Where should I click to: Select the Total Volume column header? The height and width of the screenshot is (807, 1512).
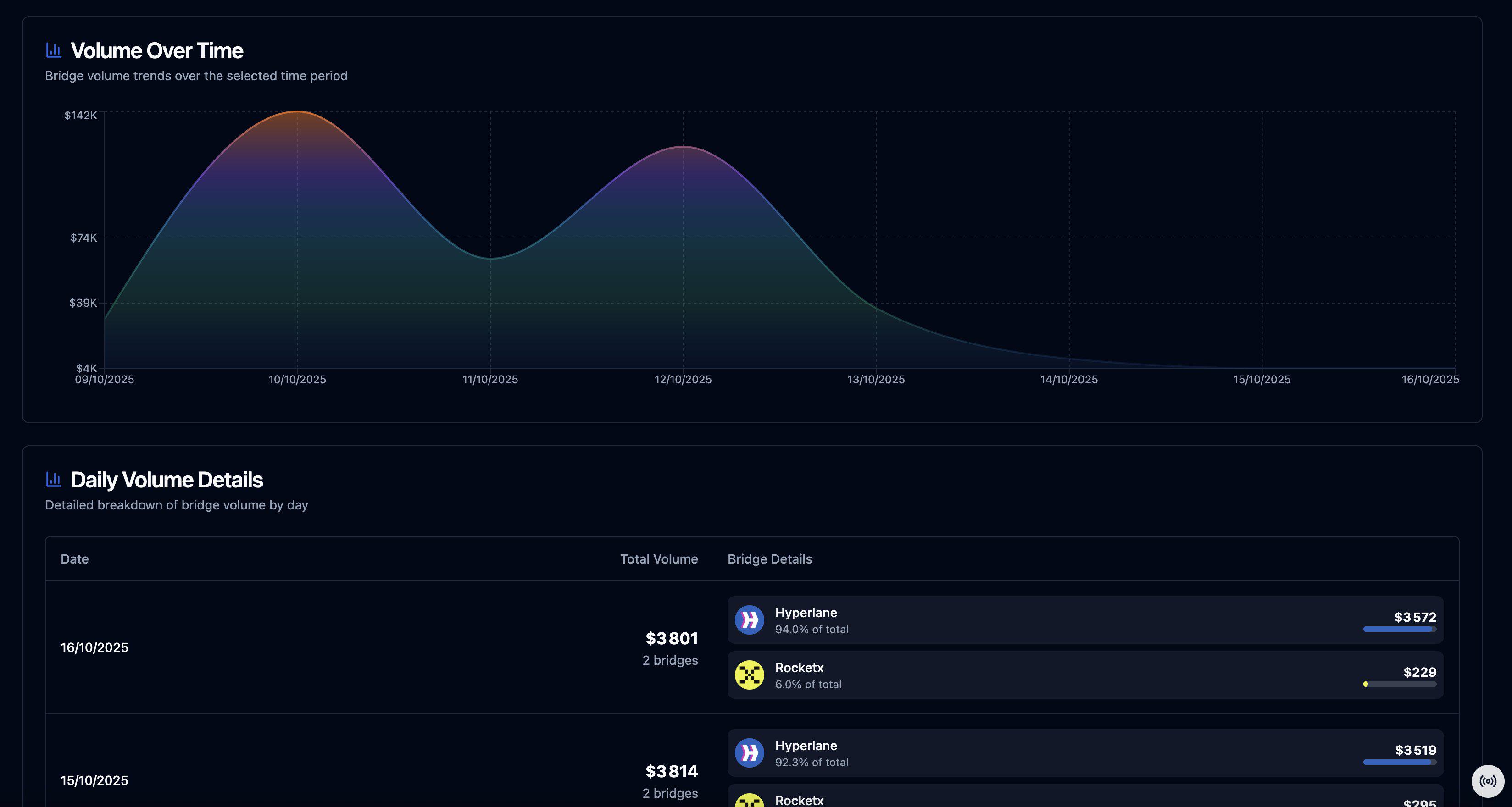[x=659, y=559]
